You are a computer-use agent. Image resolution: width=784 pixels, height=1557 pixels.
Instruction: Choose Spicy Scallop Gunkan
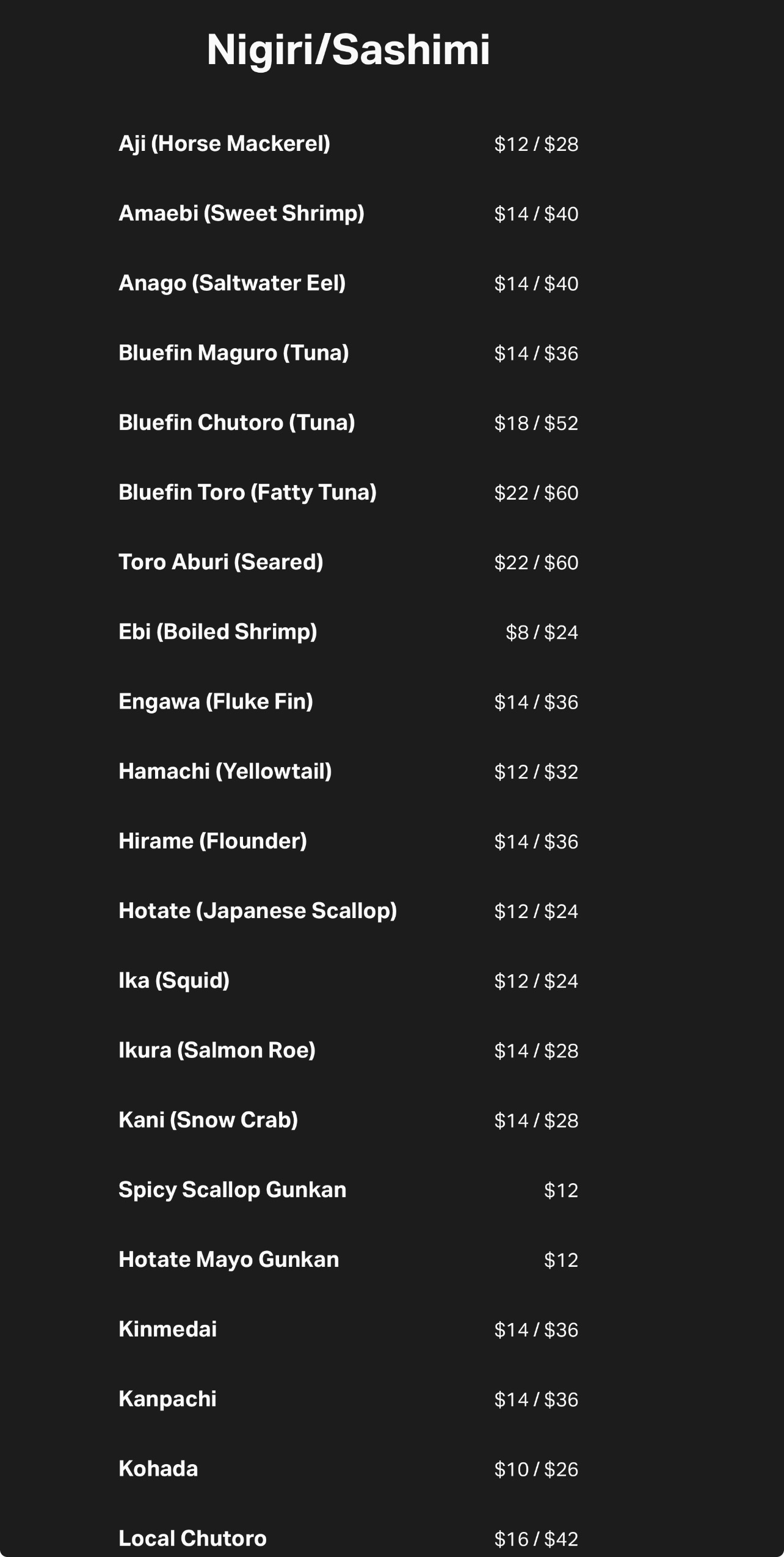click(x=348, y=1190)
